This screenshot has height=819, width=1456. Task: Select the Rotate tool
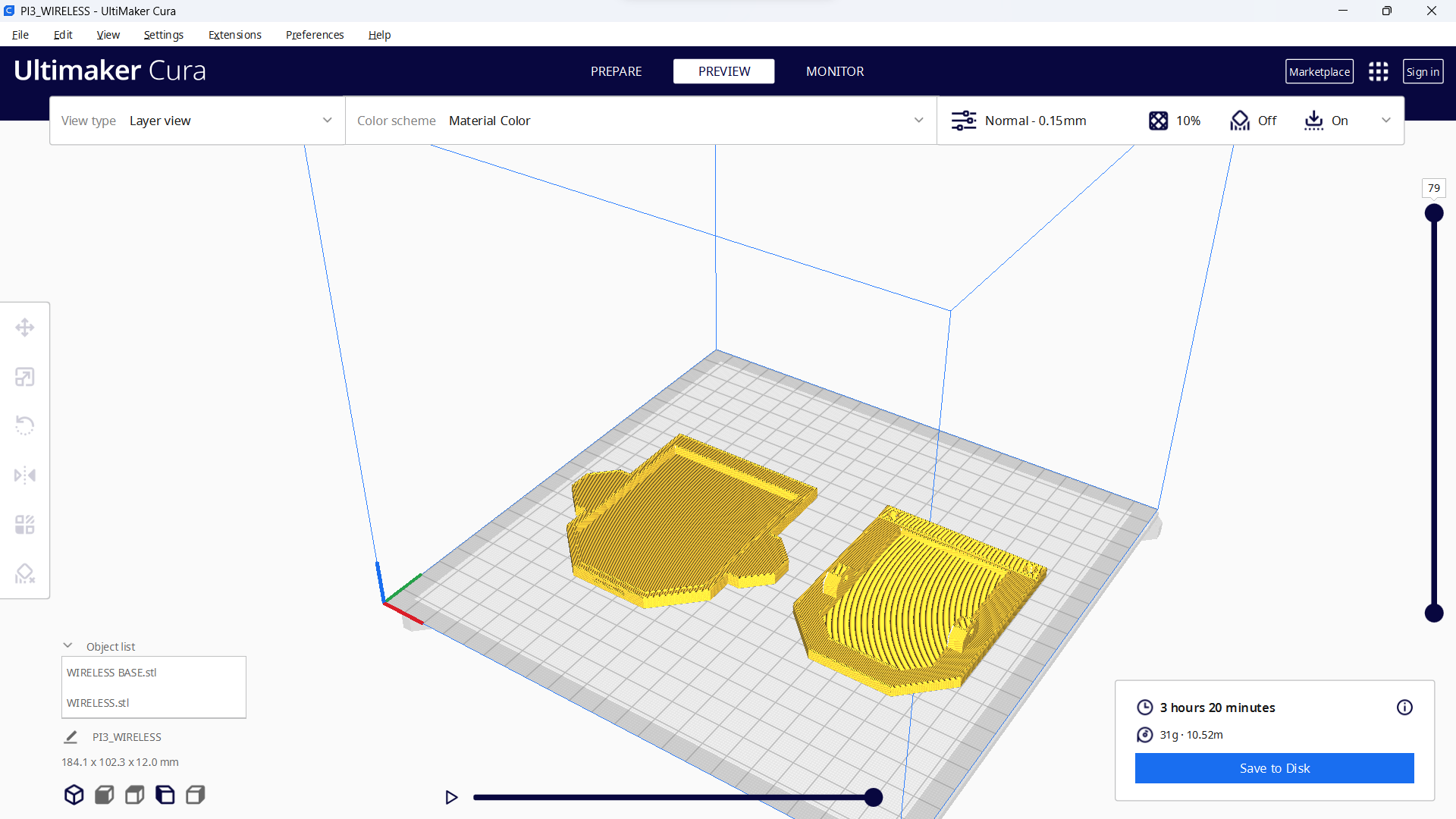coord(24,425)
